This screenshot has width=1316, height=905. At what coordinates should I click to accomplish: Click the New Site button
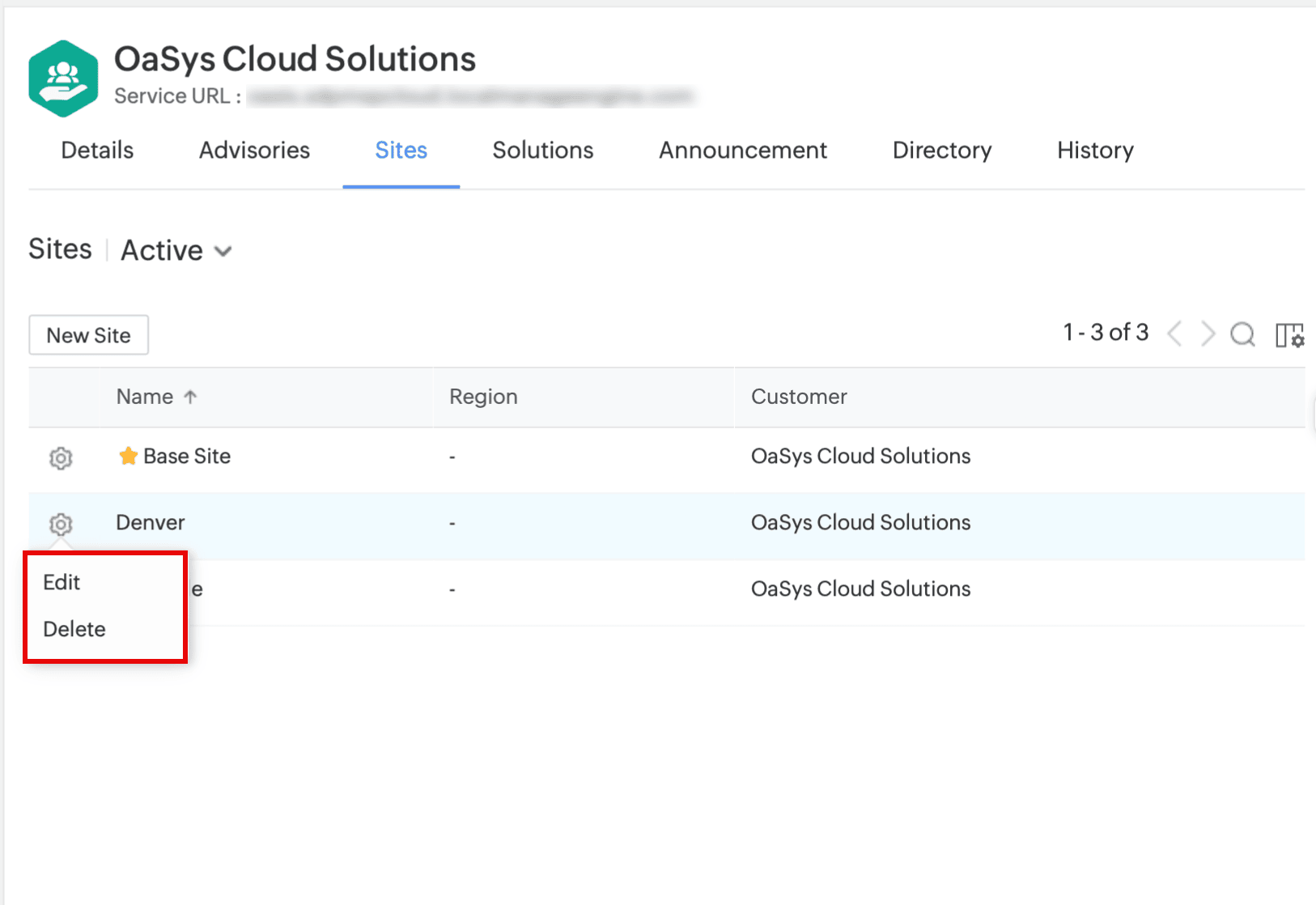(x=89, y=335)
